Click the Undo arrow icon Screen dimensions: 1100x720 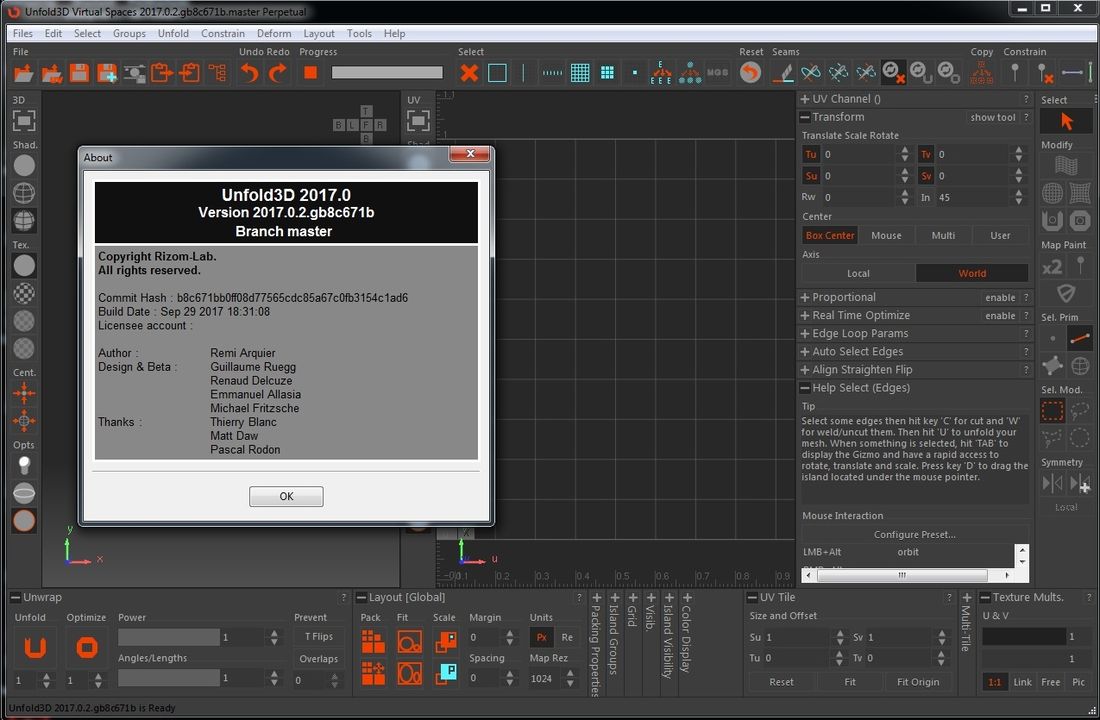tap(250, 73)
